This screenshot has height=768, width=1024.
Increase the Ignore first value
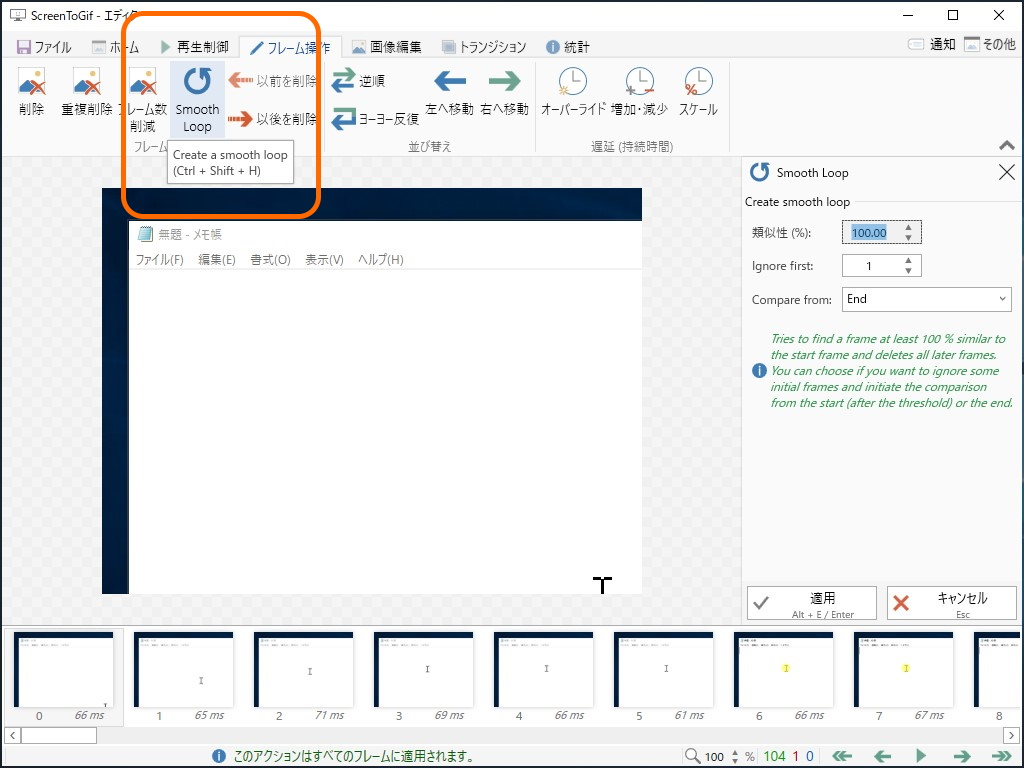point(908,261)
